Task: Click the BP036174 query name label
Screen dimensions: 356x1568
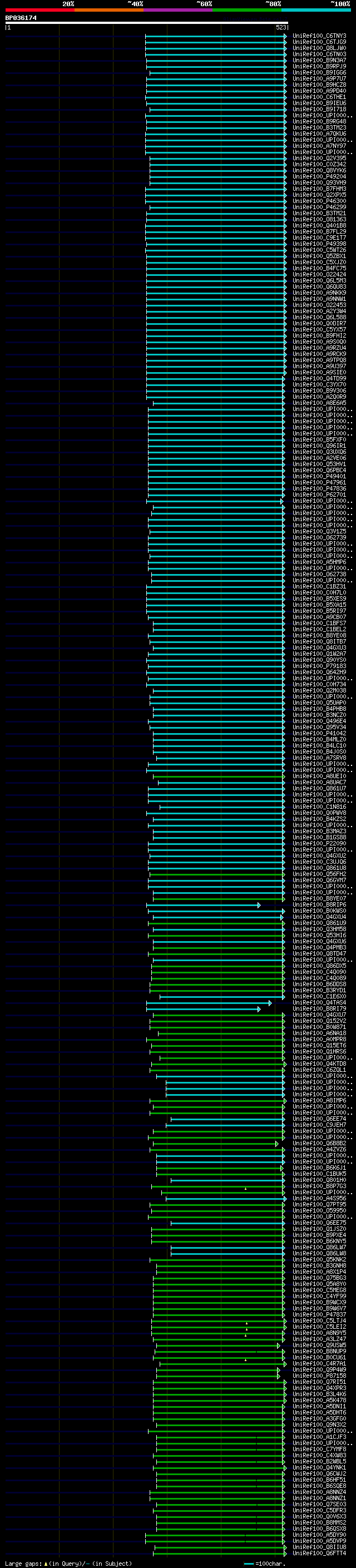Action: 21,18
